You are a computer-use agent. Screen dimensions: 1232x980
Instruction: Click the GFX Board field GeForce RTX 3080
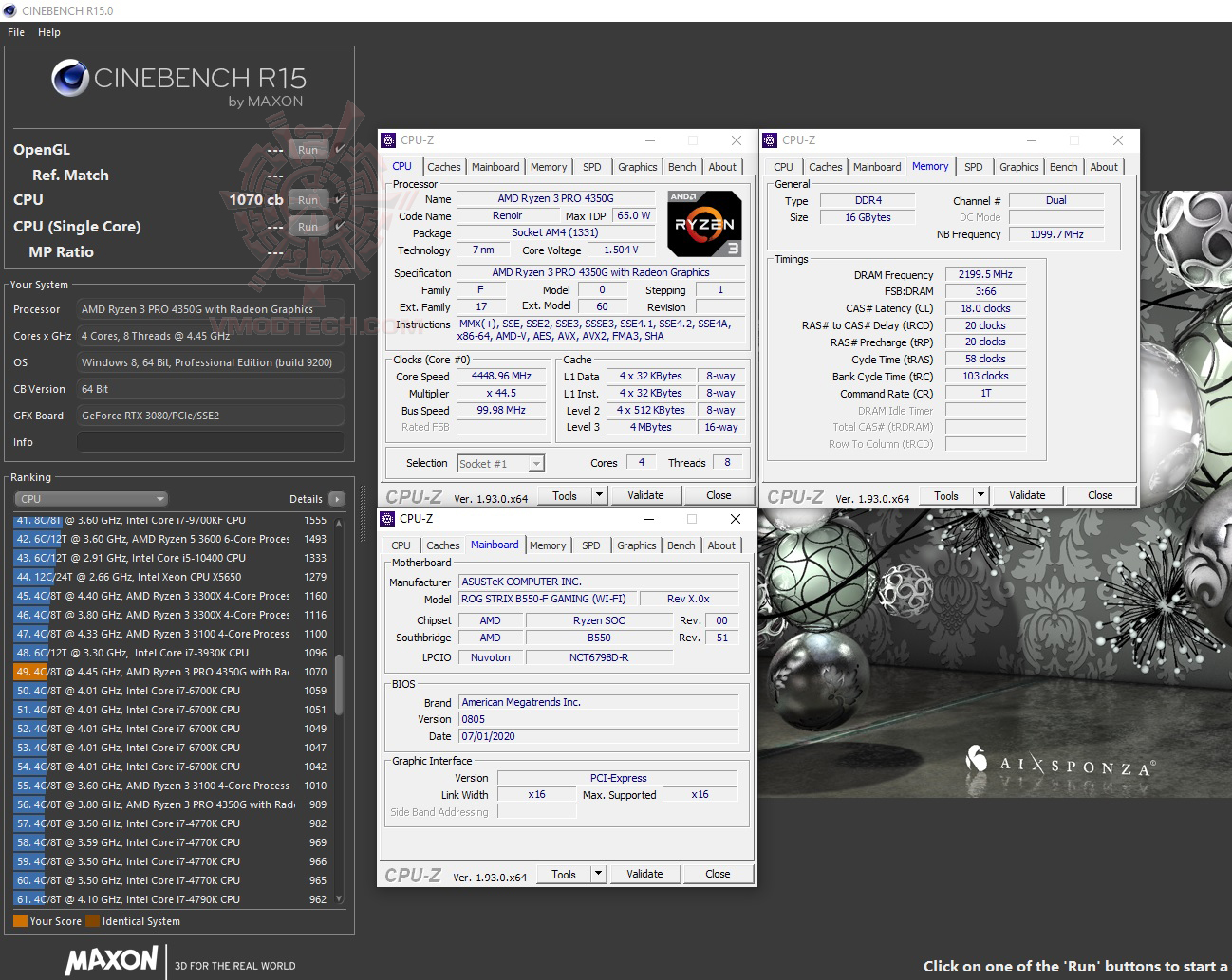210,416
